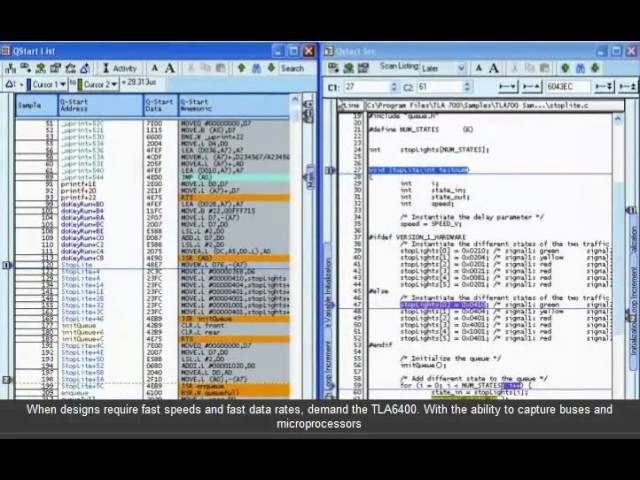This screenshot has height=480, width=640.
Task: Click the Q-Start Data column header
Action: click(x=161, y=105)
